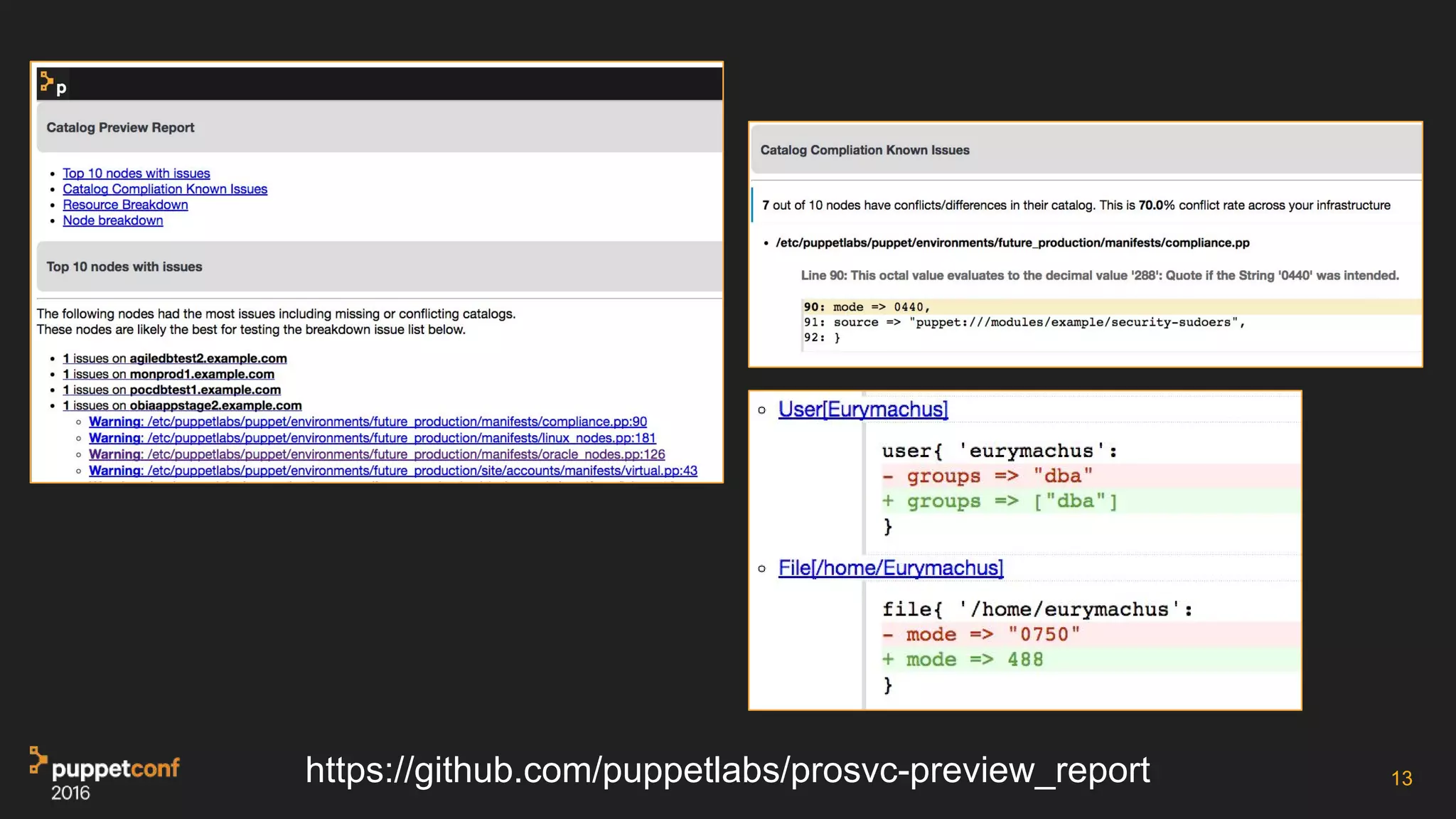
Task: Click highlighted code line '90: mode => 0440,'
Action: [x=1111, y=307]
